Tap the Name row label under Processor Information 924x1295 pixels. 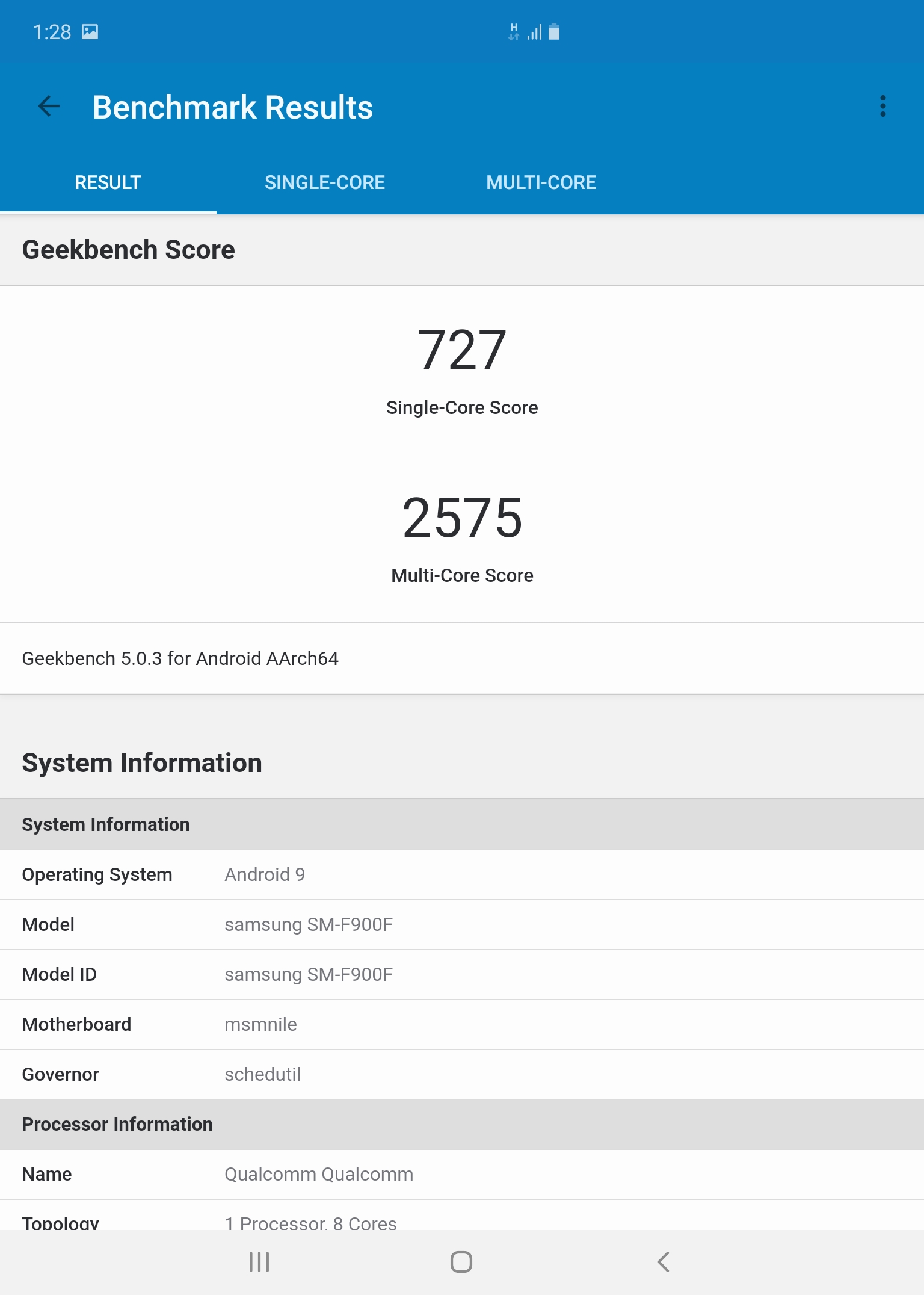click(x=47, y=1174)
